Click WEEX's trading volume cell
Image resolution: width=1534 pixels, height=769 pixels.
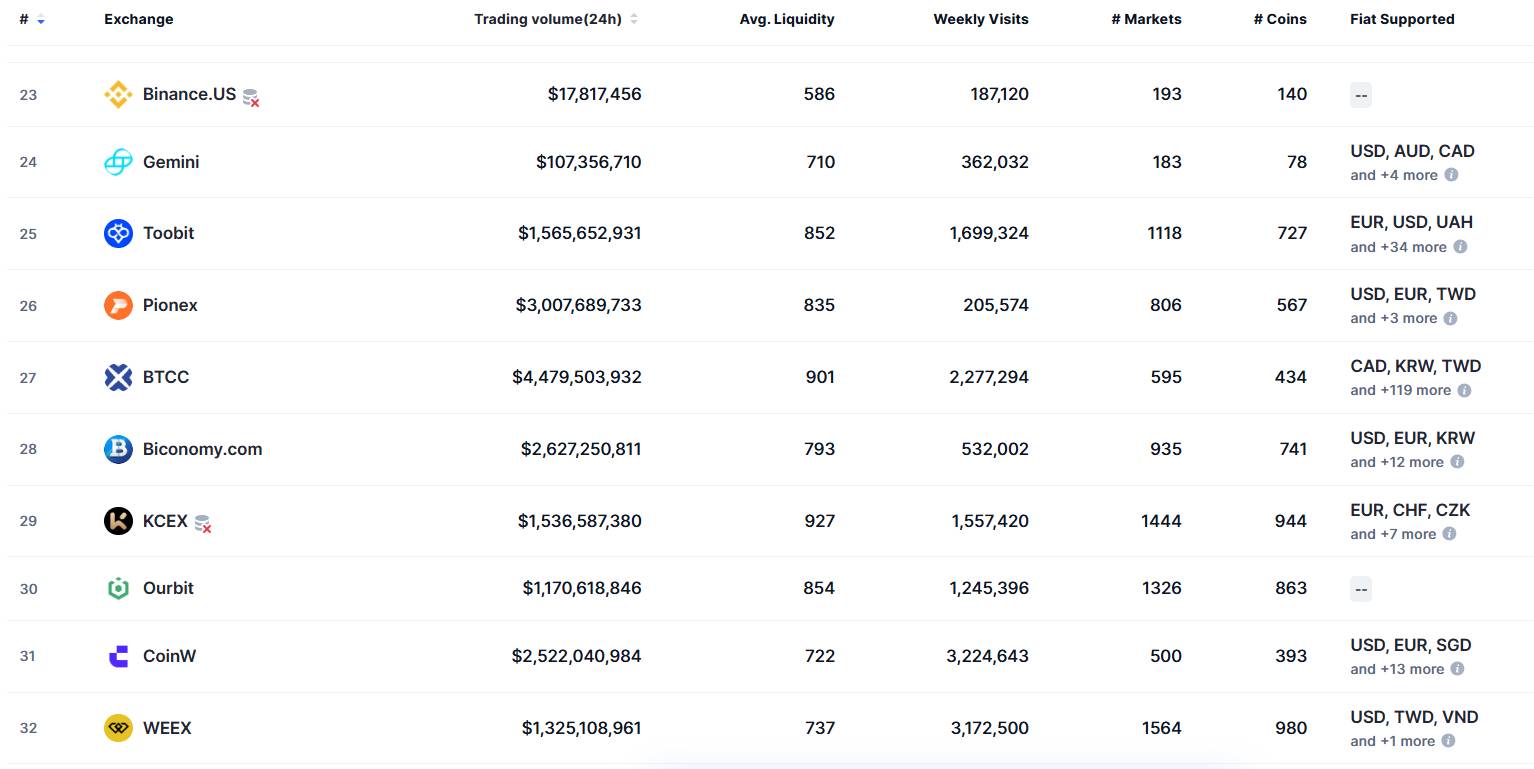582,728
